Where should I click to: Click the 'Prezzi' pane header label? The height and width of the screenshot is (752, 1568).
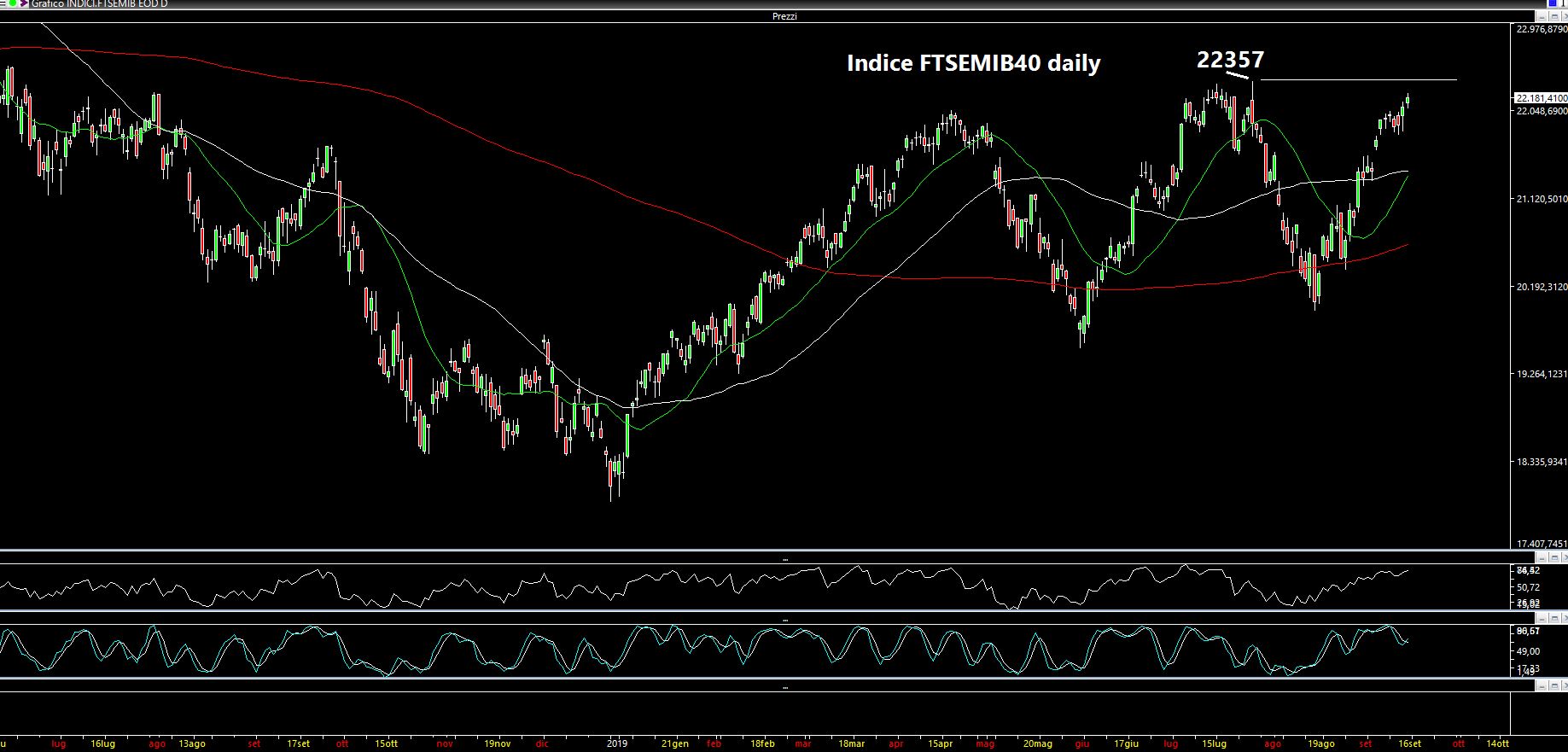[x=784, y=16]
